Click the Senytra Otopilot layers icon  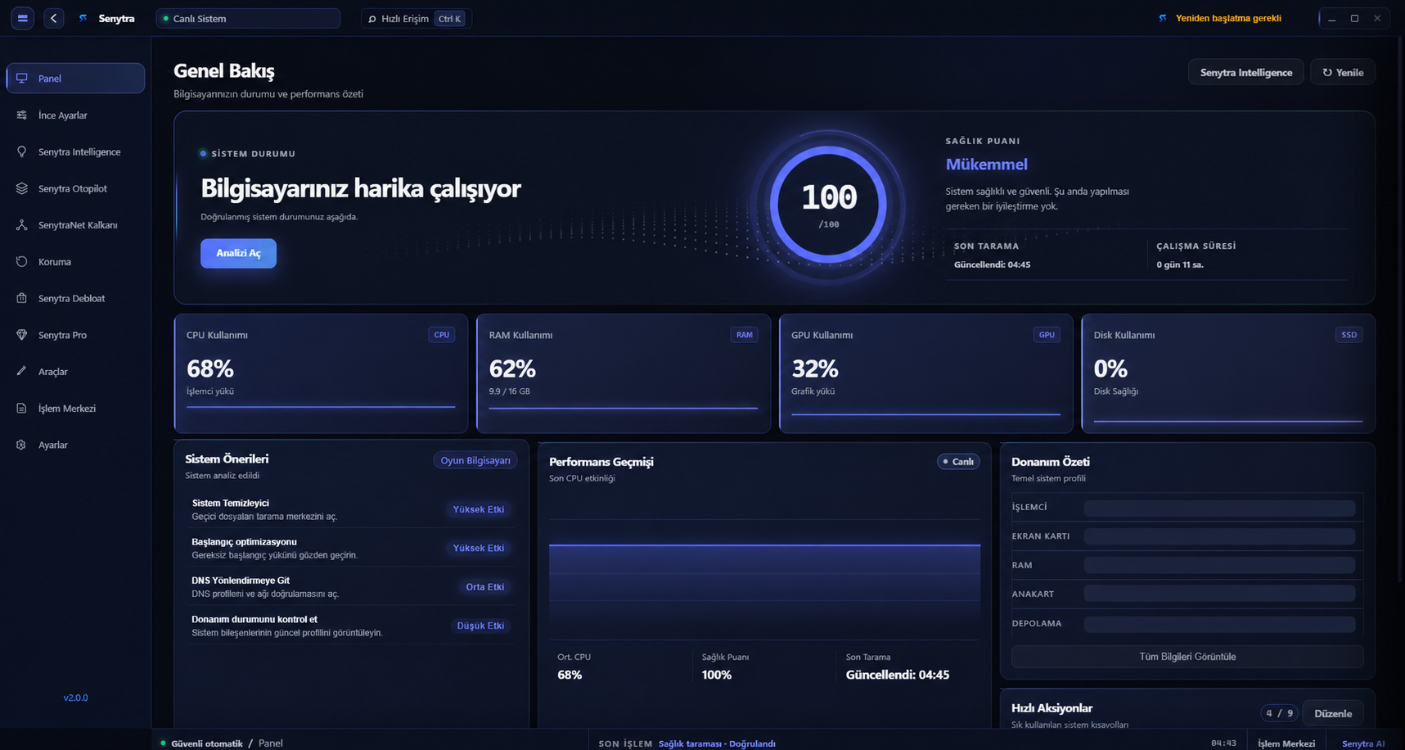pos(22,188)
